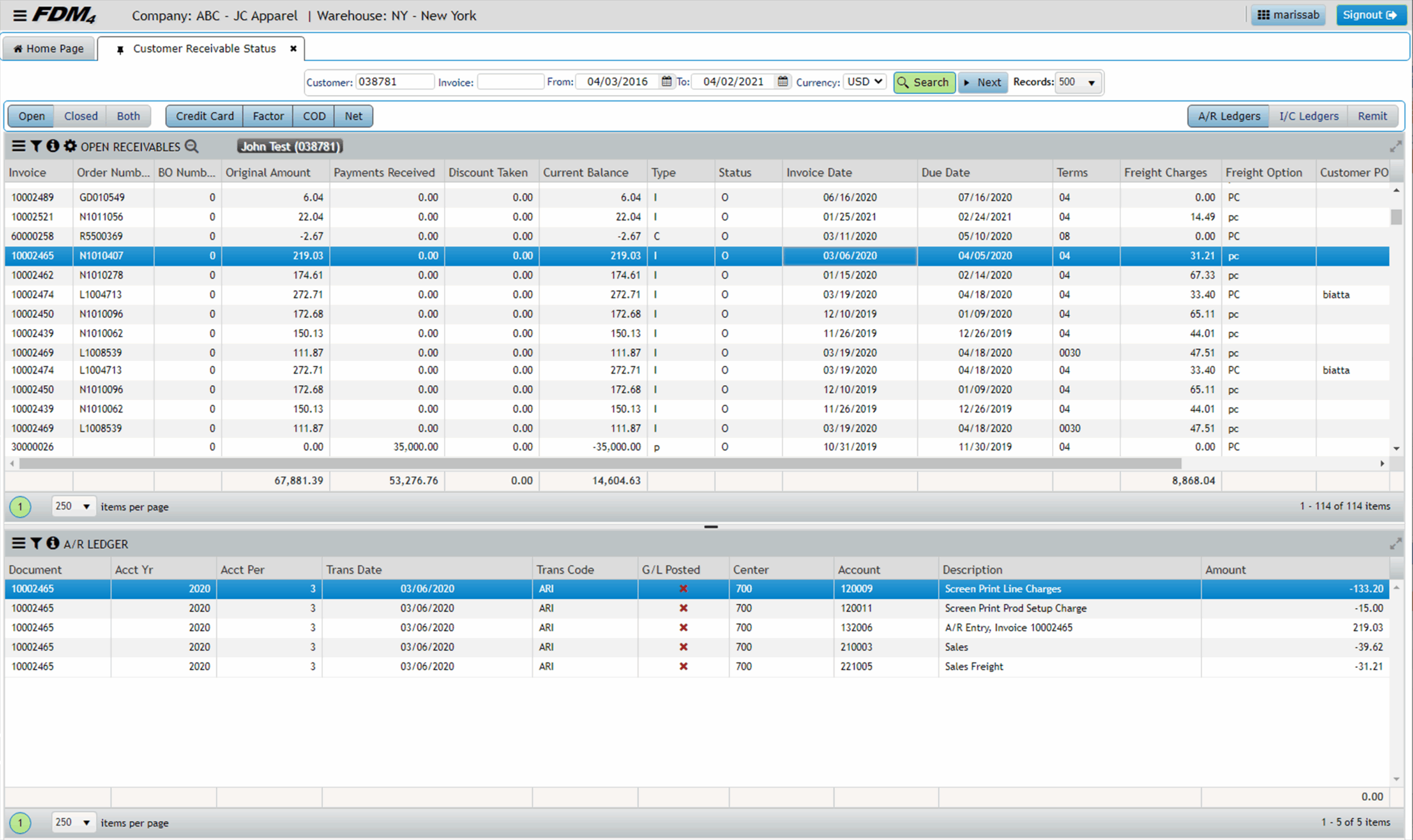Open the hamburger main menu beside the FDM4 logo
This screenshot has width=1413, height=840.
click(x=20, y=15)
